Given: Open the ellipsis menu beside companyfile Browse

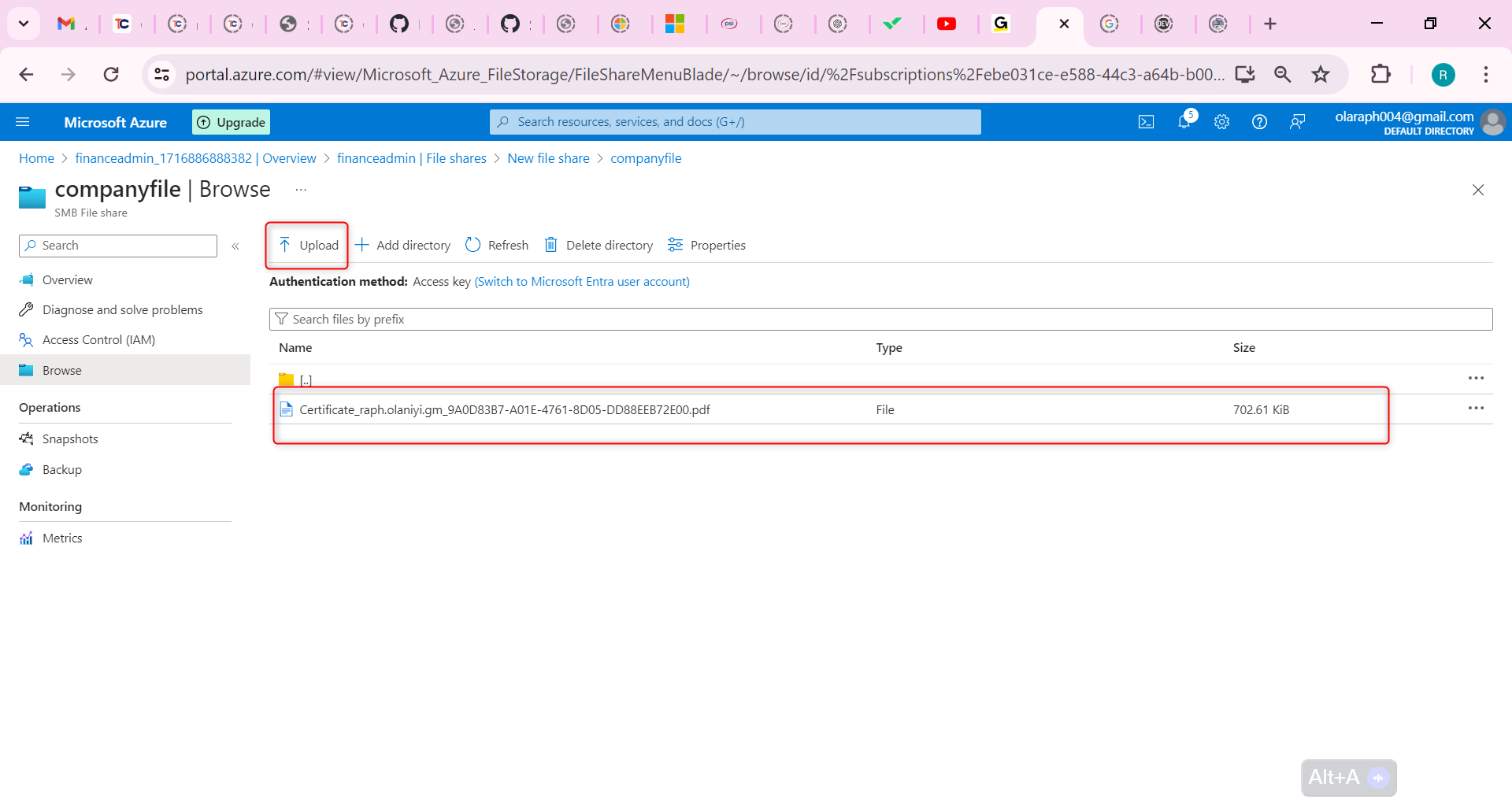Looking at the screenshot, I should click(x=300, y=189).
